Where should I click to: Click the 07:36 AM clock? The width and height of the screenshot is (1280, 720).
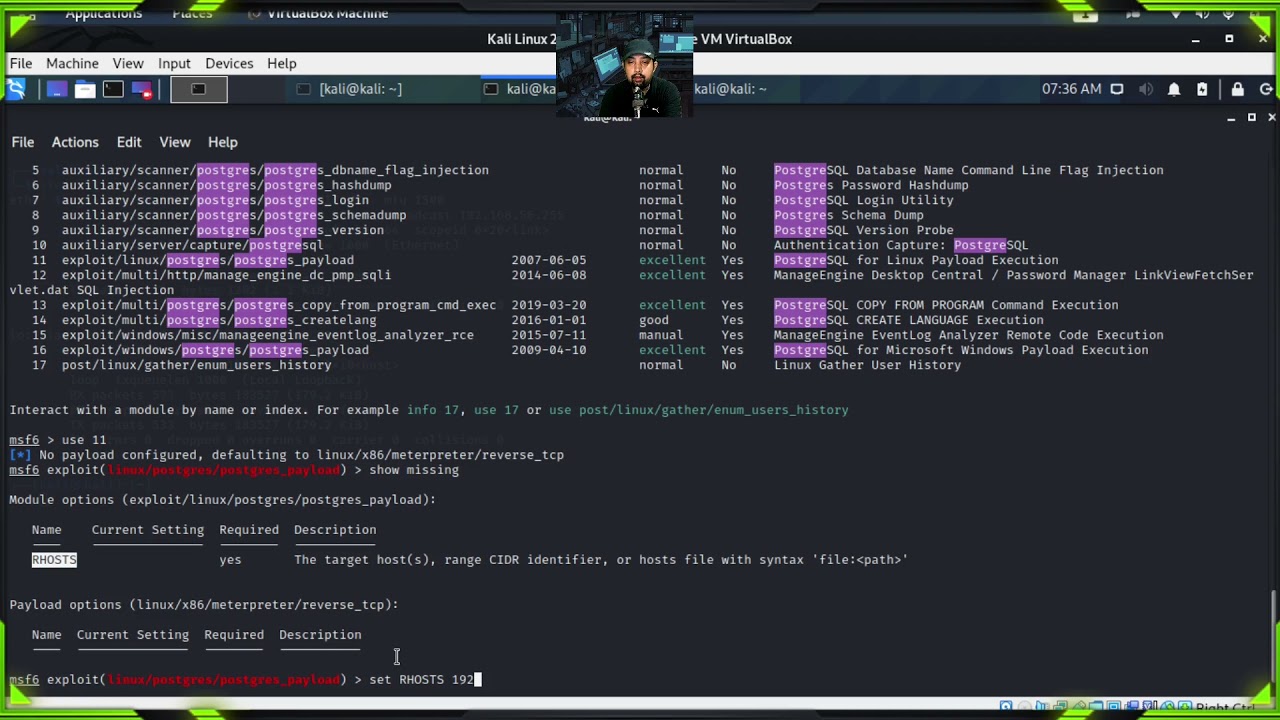coord(1071,89)
